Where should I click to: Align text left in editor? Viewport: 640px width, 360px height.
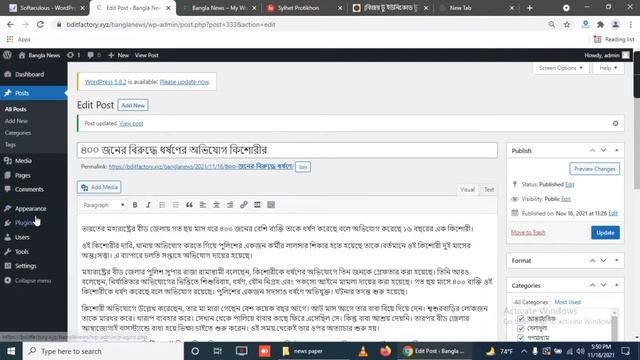pyautogui.click(x=203, y=205)
